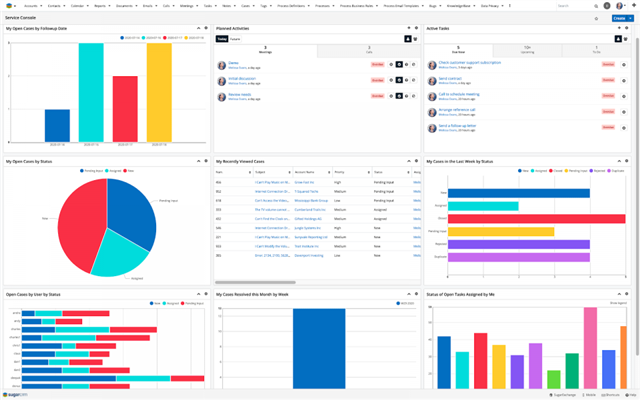Switch to Calls tab in Planned Activities
The height and width of the screenshot is (400, 640).
(369, 50)
